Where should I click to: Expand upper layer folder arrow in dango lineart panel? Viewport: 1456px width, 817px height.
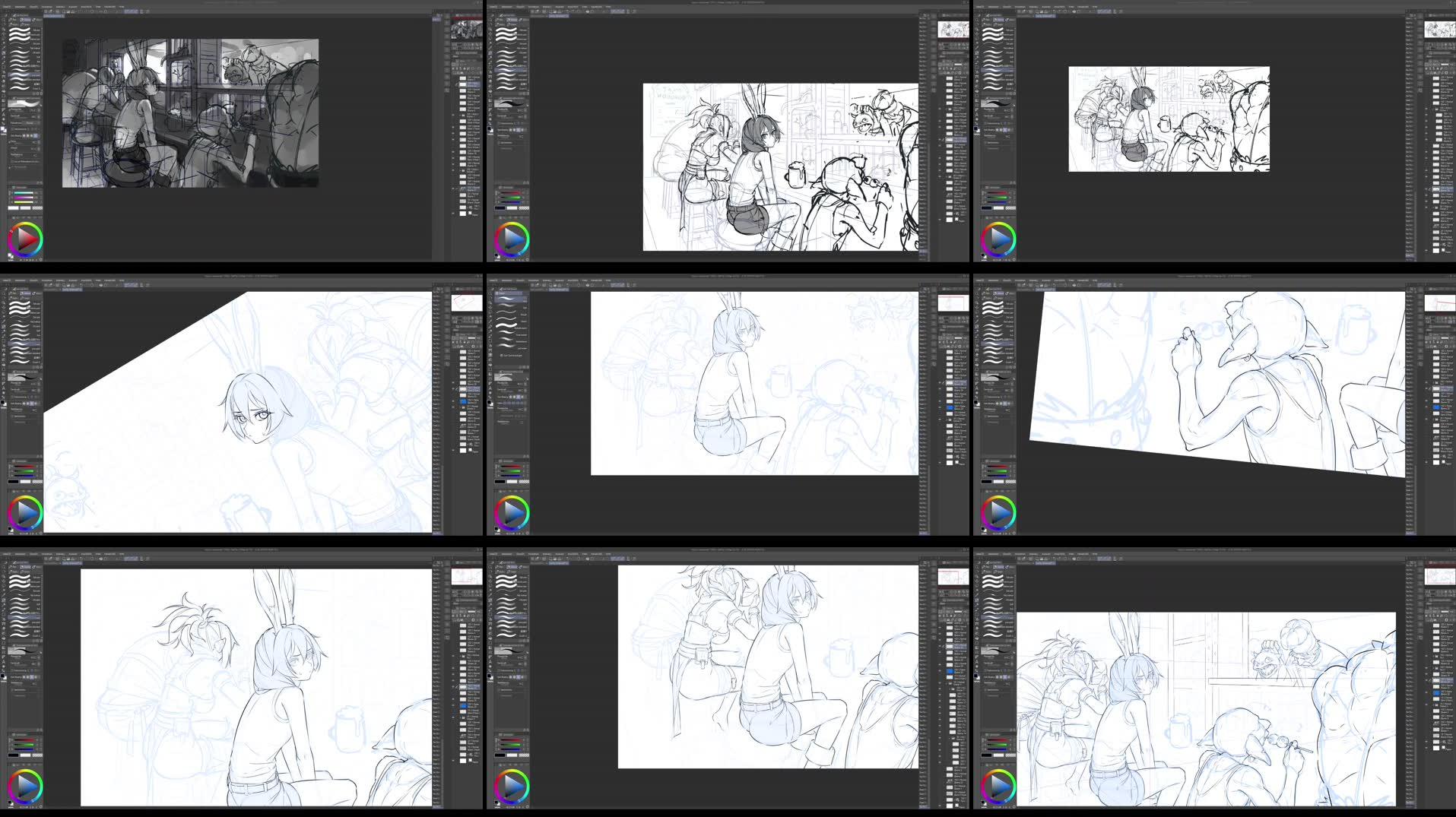coord(1434,656)
